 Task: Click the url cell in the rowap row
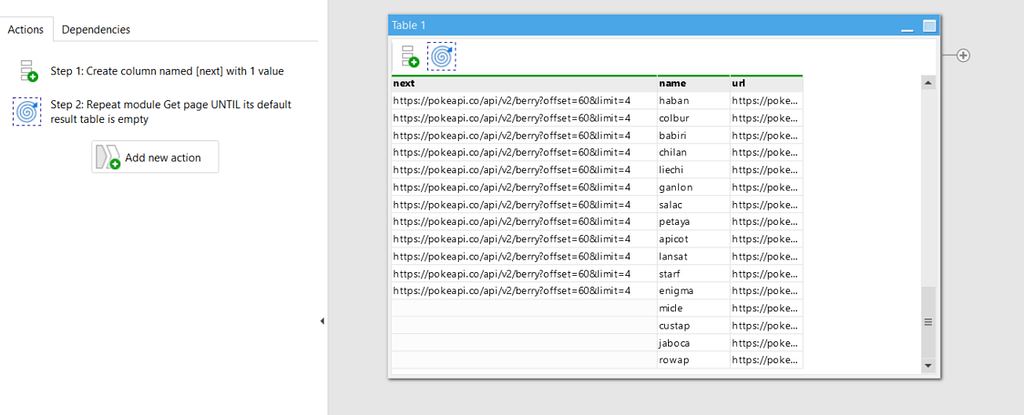pyautogui.click(x=767, y=360)
